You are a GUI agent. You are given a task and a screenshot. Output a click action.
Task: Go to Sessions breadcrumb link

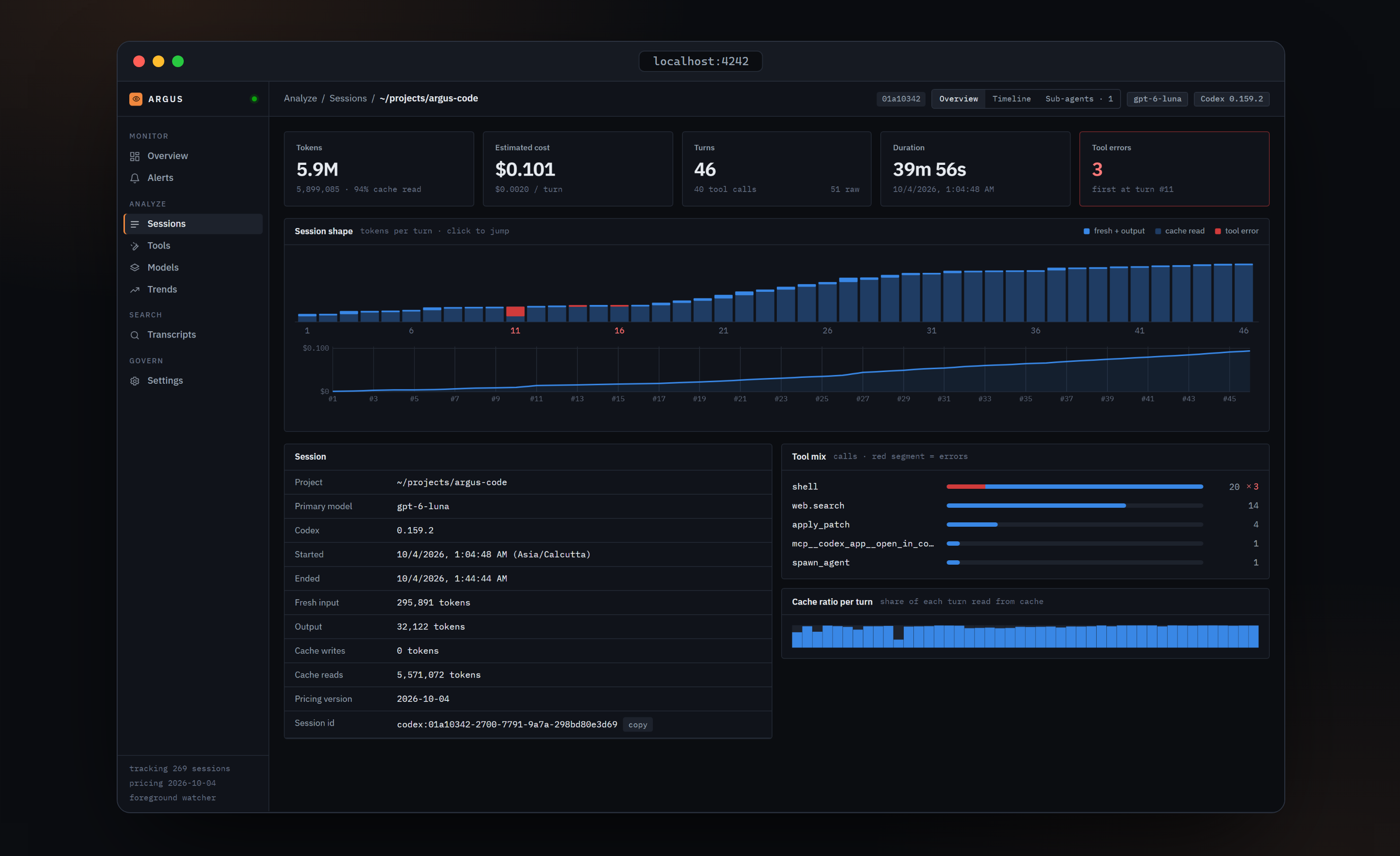pos(348,98)
